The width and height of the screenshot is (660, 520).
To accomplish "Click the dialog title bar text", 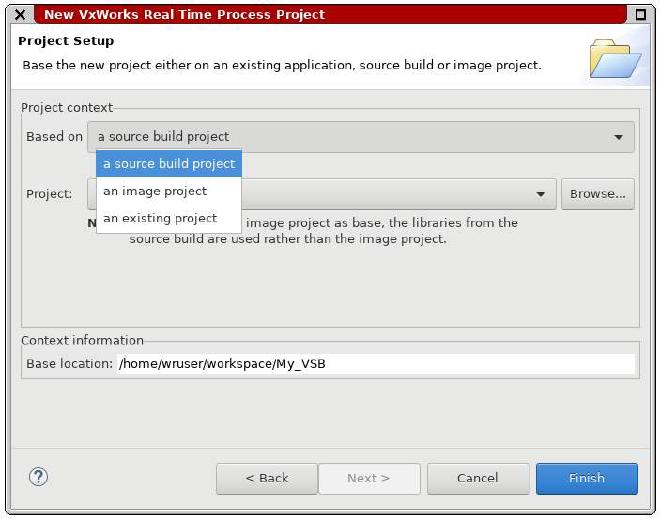I will click(x=185, y=15).
